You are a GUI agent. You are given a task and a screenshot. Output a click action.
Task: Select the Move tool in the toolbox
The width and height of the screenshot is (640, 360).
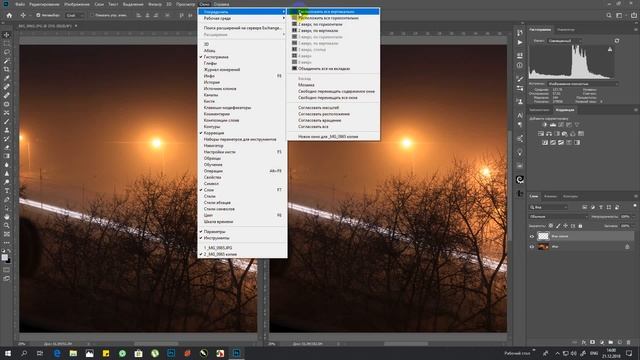click(x=7, y=35)
